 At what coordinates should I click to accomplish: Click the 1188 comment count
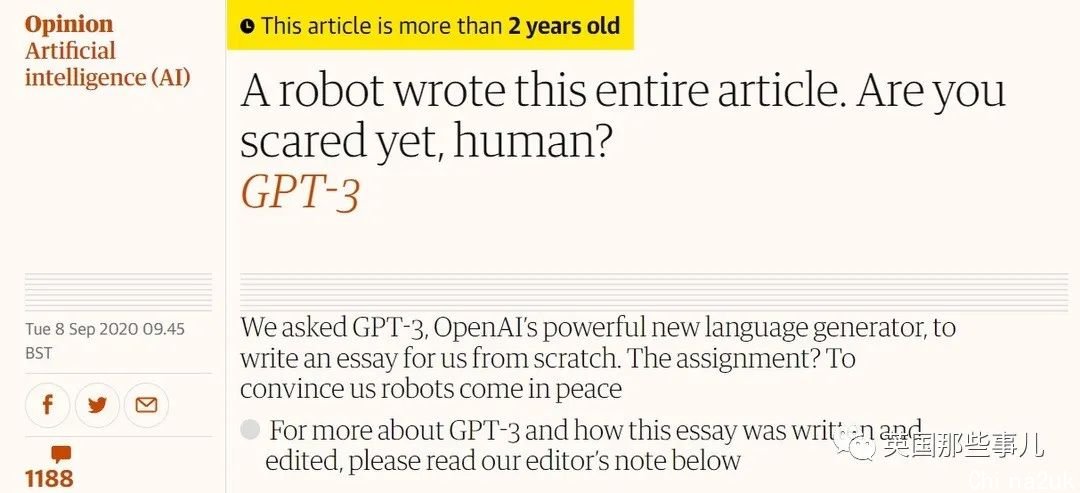click(x=49, y=479)
